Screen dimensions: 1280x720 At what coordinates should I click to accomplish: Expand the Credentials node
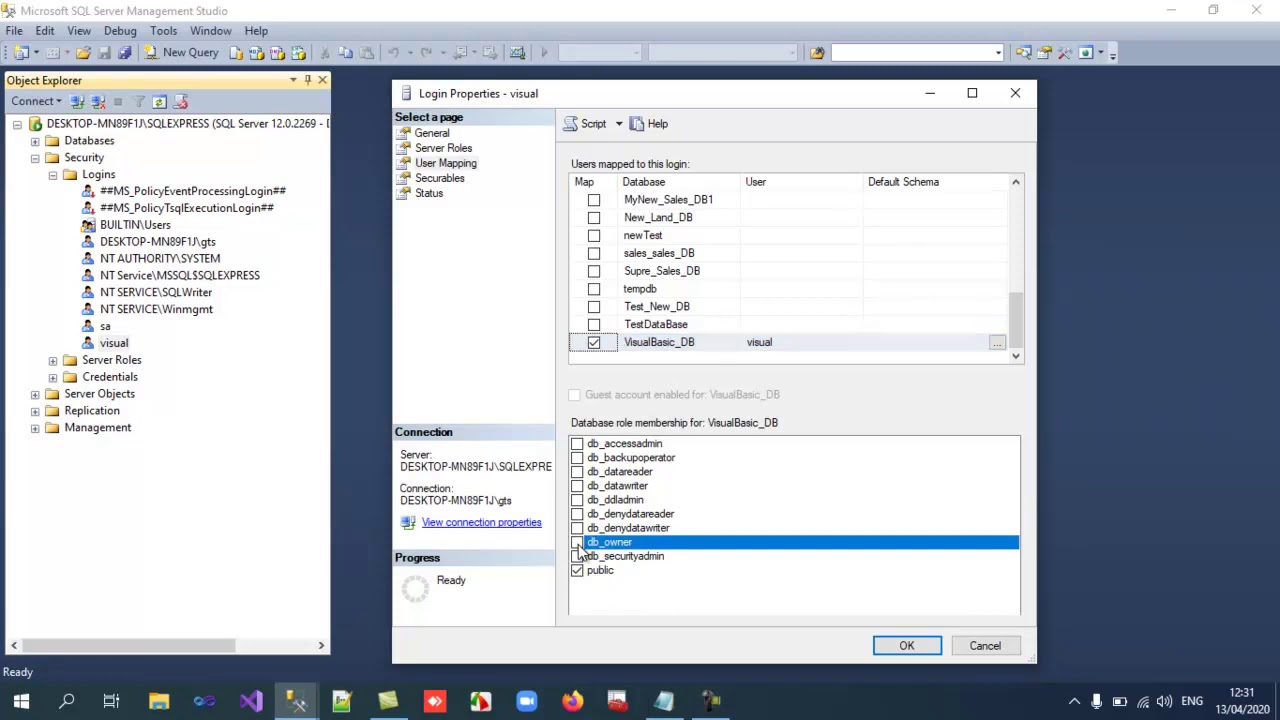(x=53, y=377)
